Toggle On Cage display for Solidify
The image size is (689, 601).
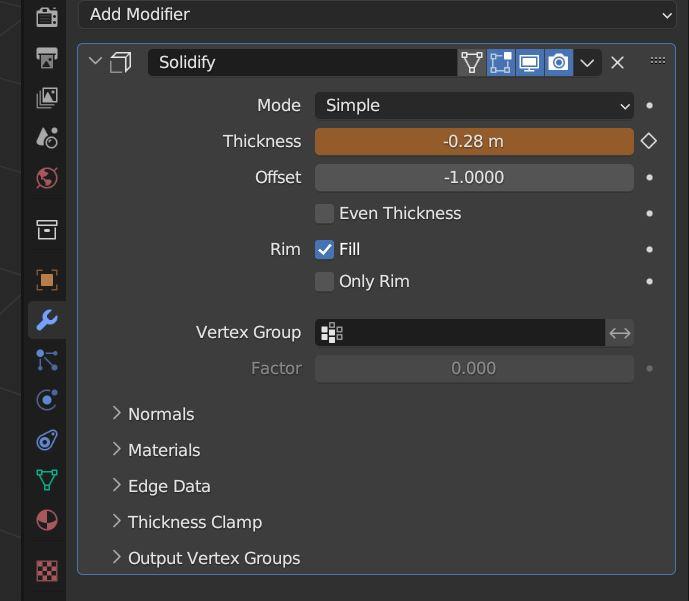tap(471, 62)
